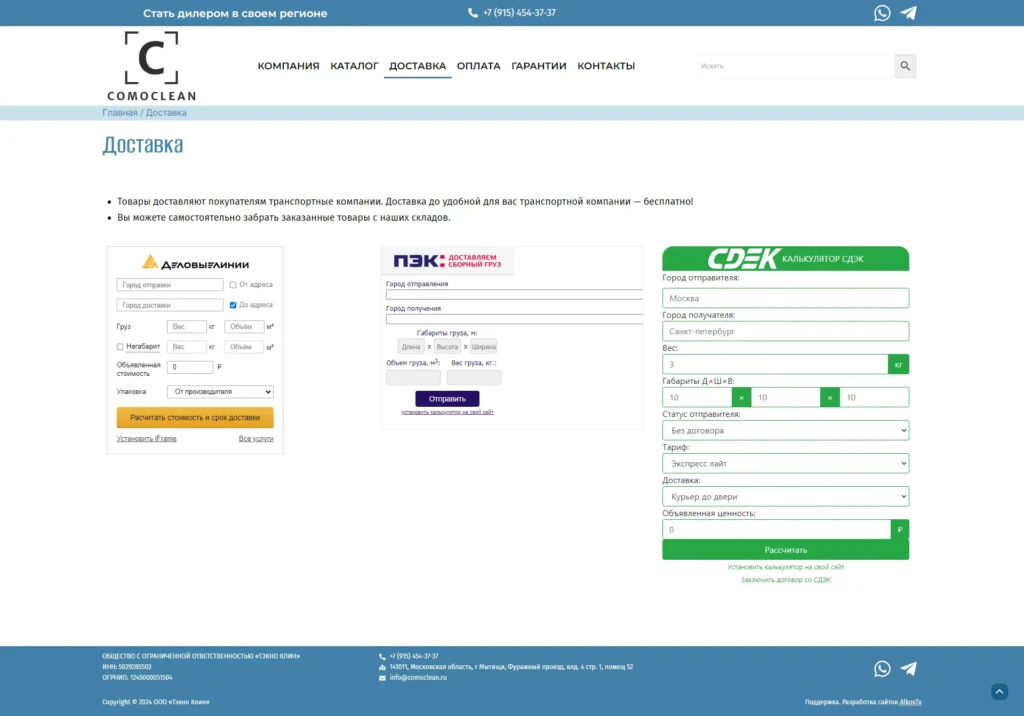The height and width of the screenshot is (716, 1024).
Task: Click the green 'Рассчитать' button
Action: [785, 550]
